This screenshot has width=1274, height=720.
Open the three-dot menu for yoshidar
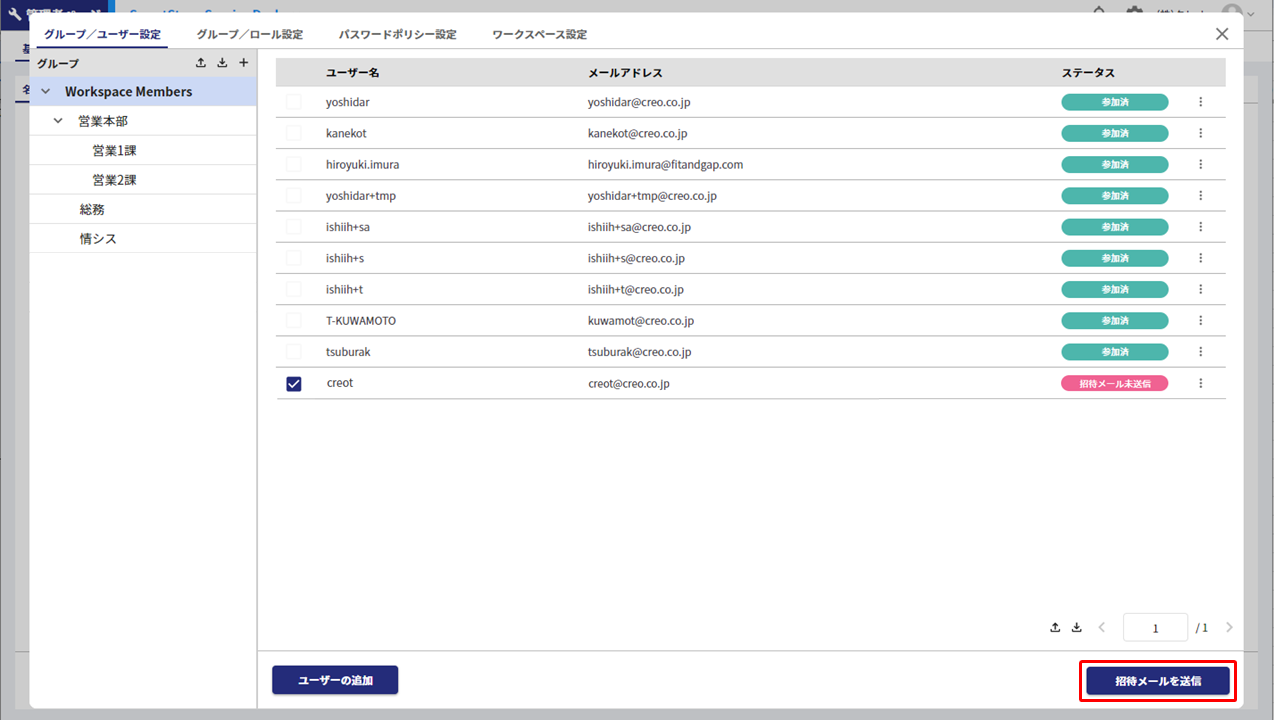(x=1201, y=102)
